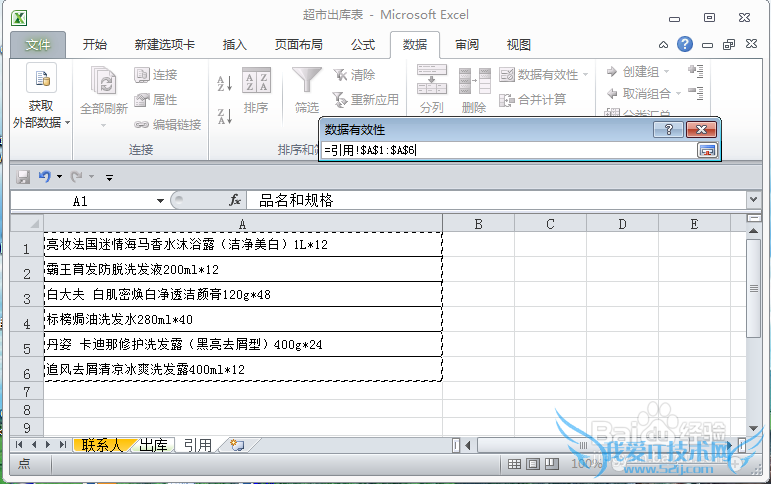Switch to Normal view in status bar
Image resolution: width=771 pixels, height=484 pixels.
point(514,463)
